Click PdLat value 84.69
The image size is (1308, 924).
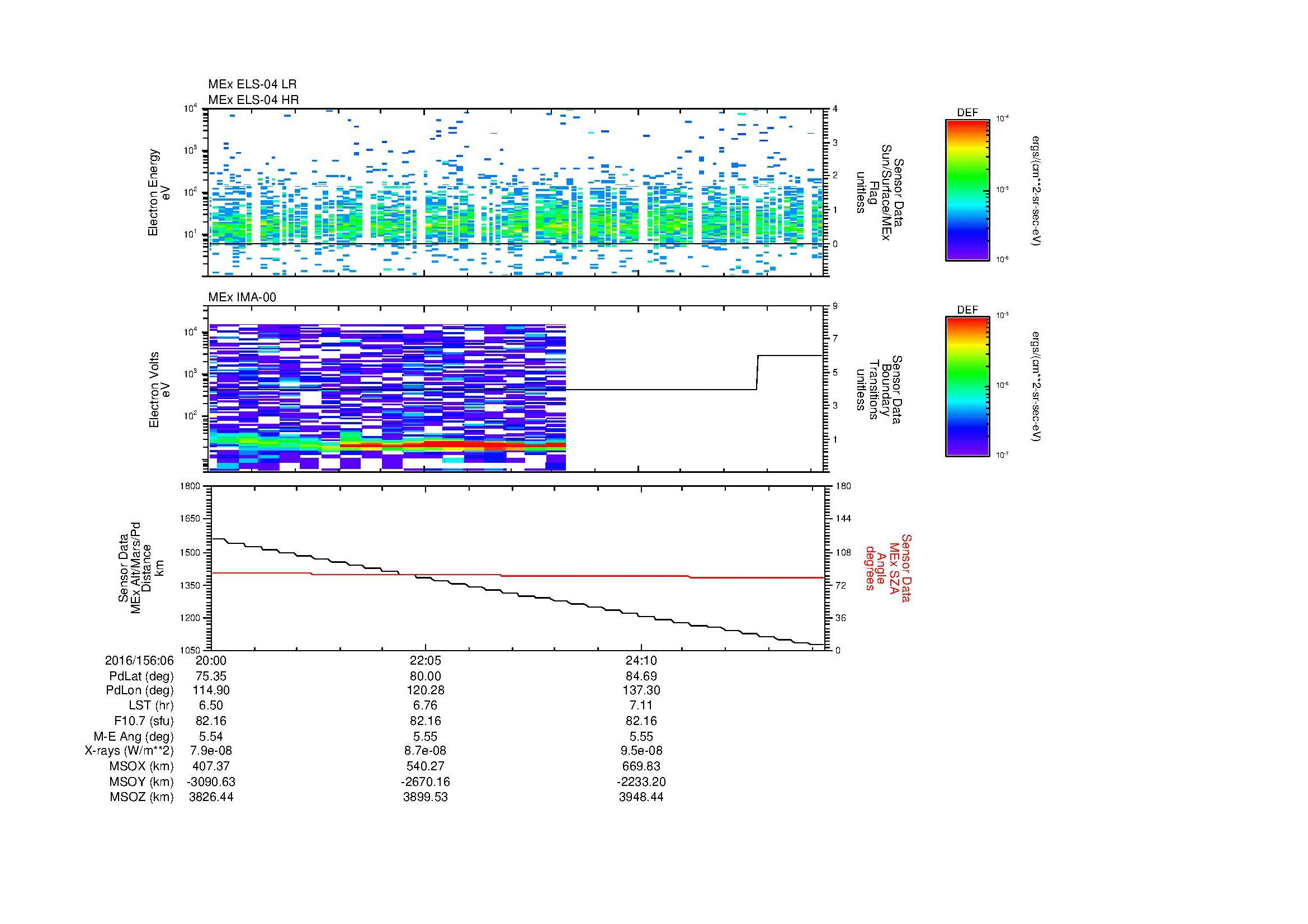pyautogui.click(x=641, y=676)
